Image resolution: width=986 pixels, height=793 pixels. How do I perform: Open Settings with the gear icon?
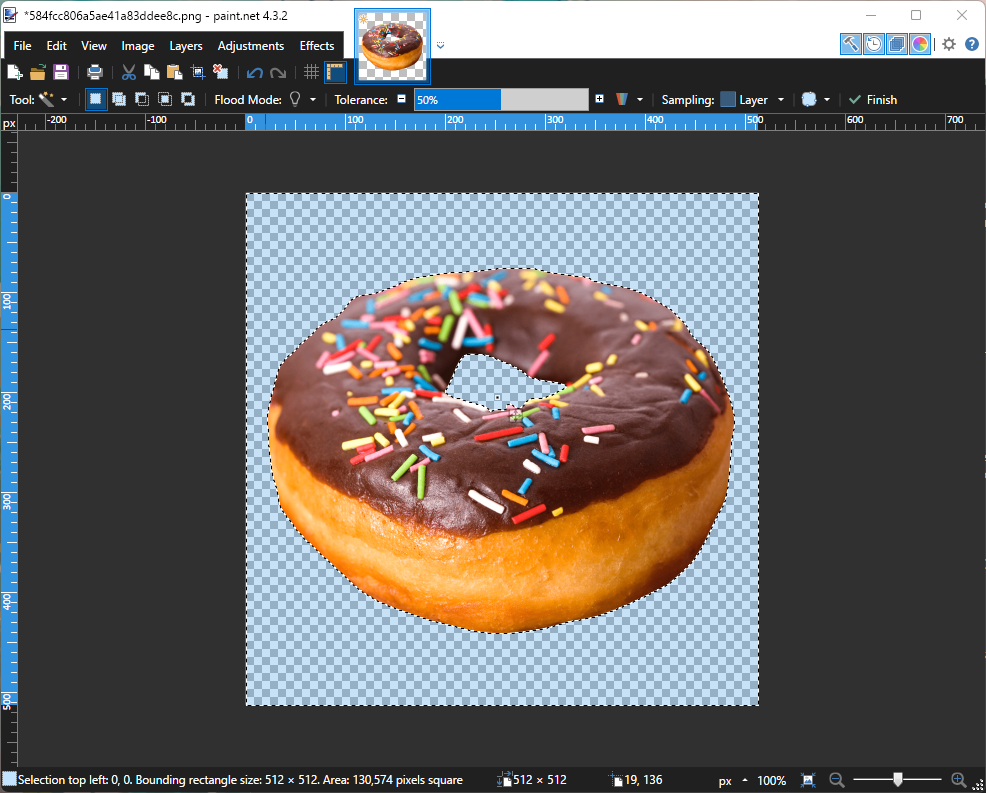pyautogui.click(x=949, y=44)
